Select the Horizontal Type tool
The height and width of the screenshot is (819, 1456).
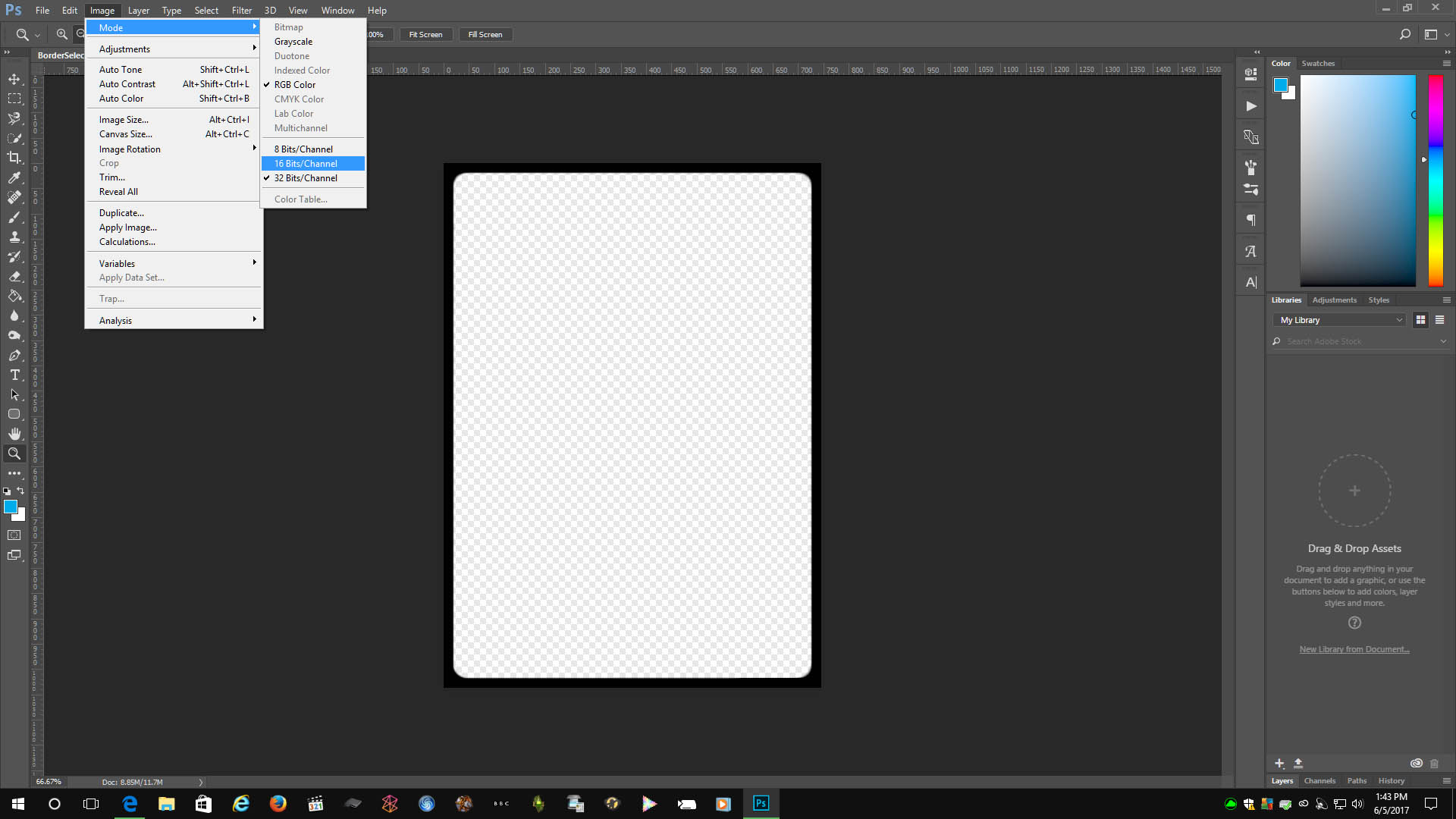pos(14,375)
